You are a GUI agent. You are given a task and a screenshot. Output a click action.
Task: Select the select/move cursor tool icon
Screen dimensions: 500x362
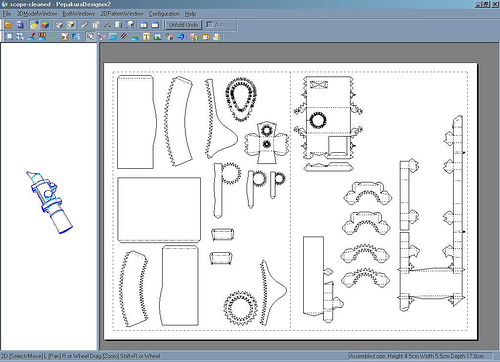(90, 37)
